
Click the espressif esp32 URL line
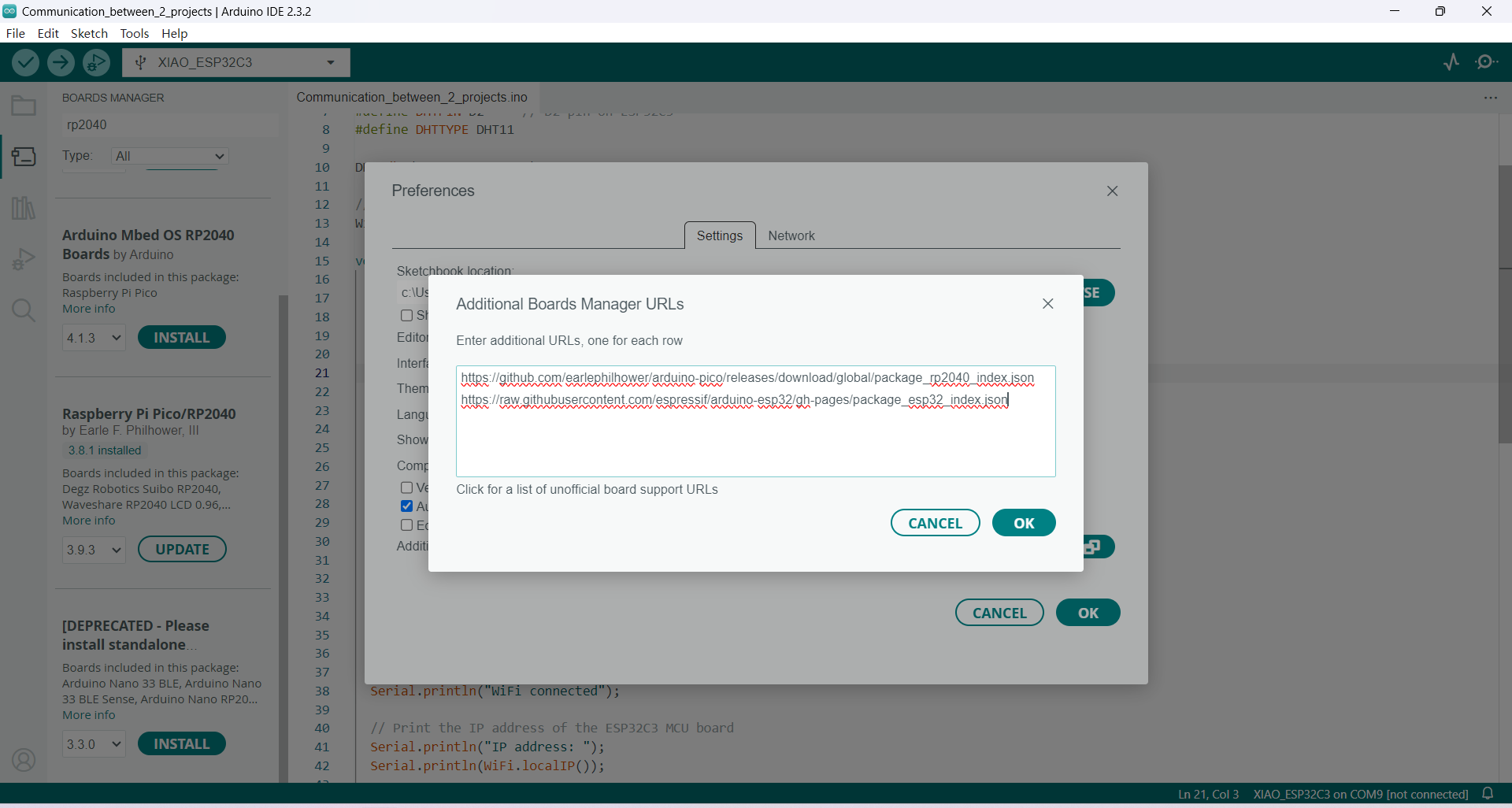(x=734, y=400)
